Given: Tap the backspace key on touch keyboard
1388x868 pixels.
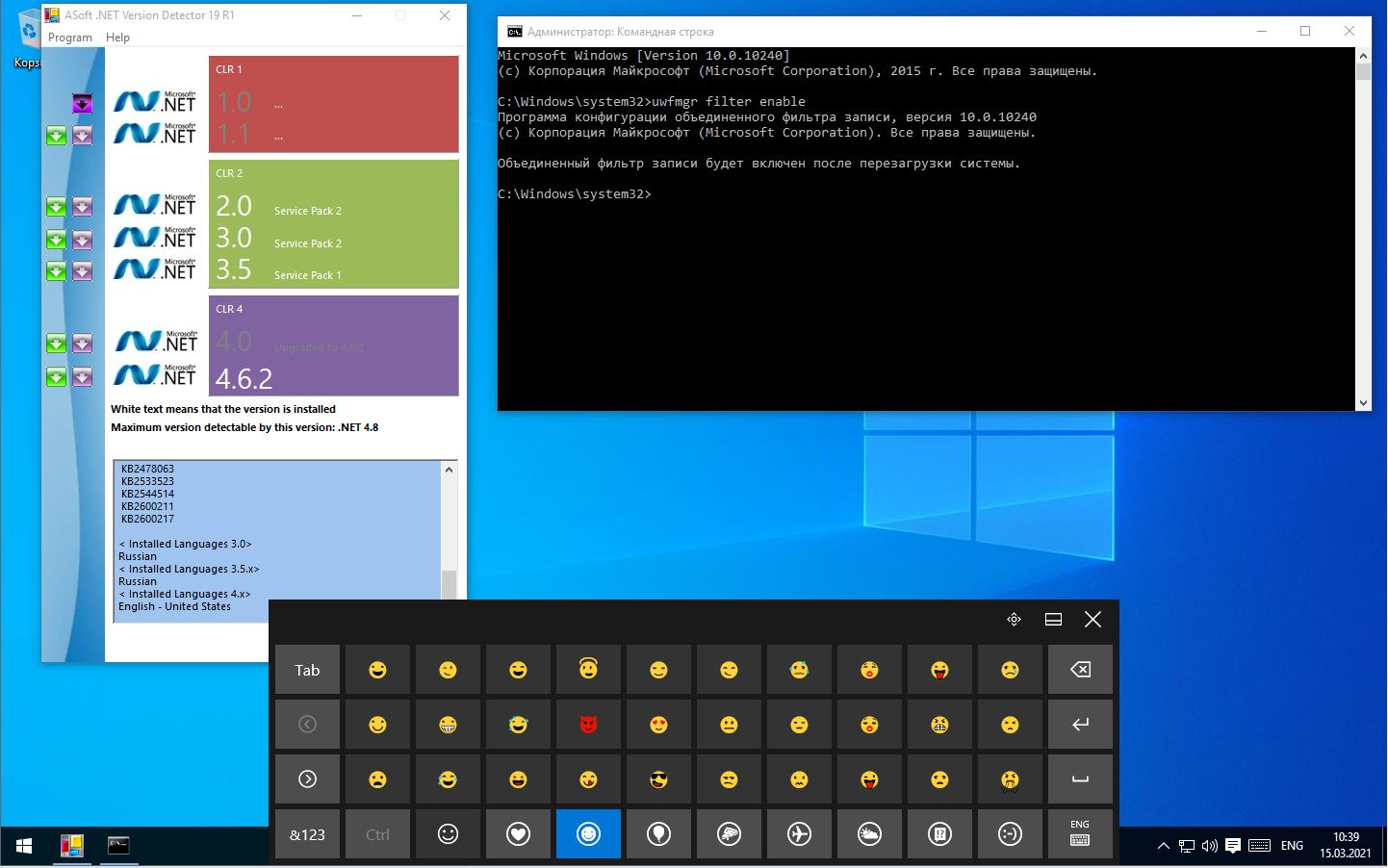Looking at the screenshot, I should click(x=1080, y=670).
